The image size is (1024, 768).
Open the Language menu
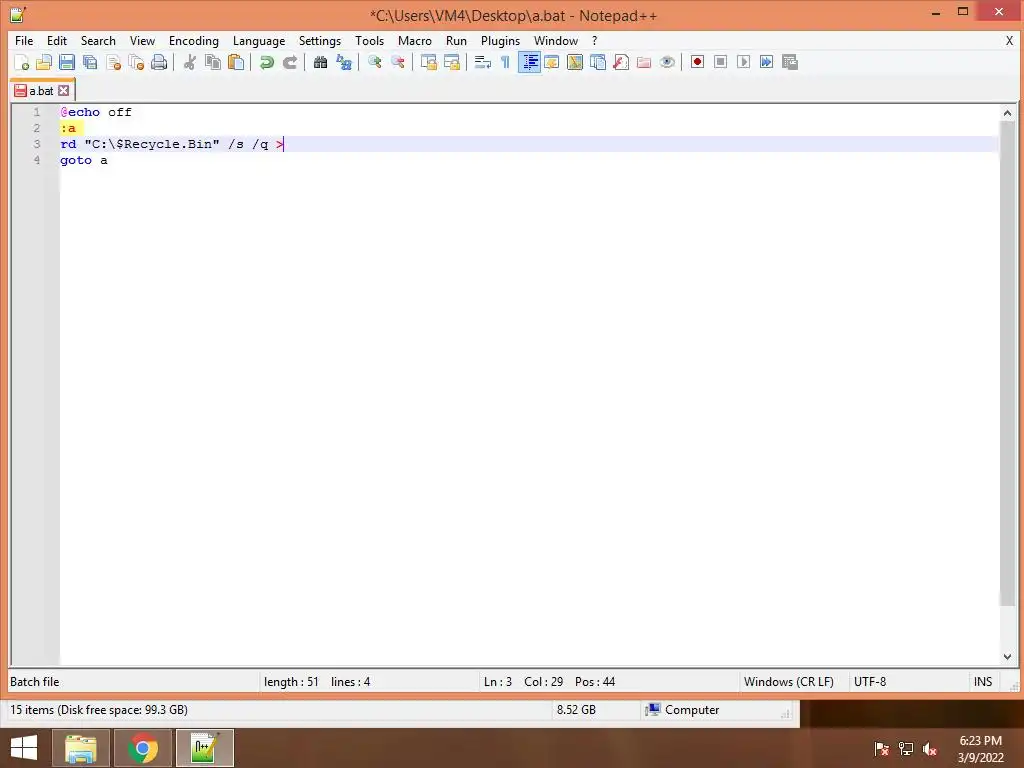259,40
